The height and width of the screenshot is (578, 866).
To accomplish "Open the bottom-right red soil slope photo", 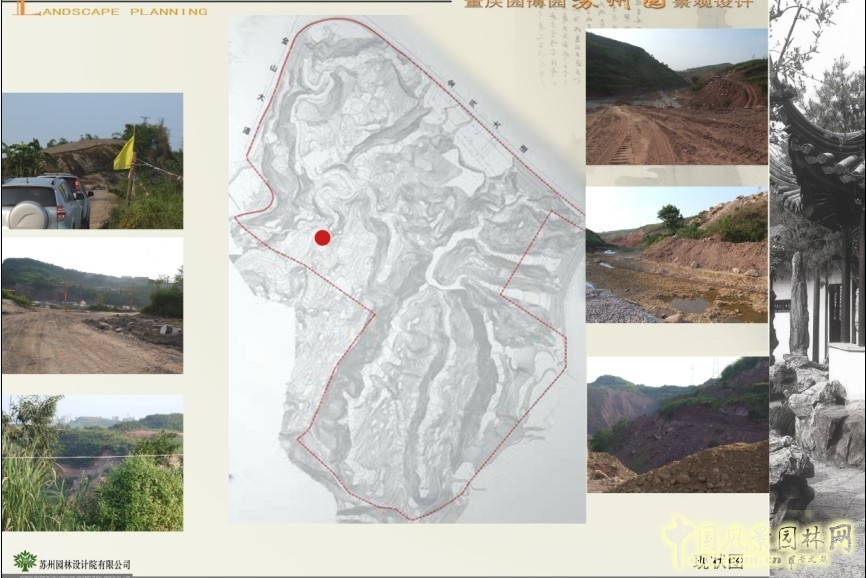I will [676, 425].
